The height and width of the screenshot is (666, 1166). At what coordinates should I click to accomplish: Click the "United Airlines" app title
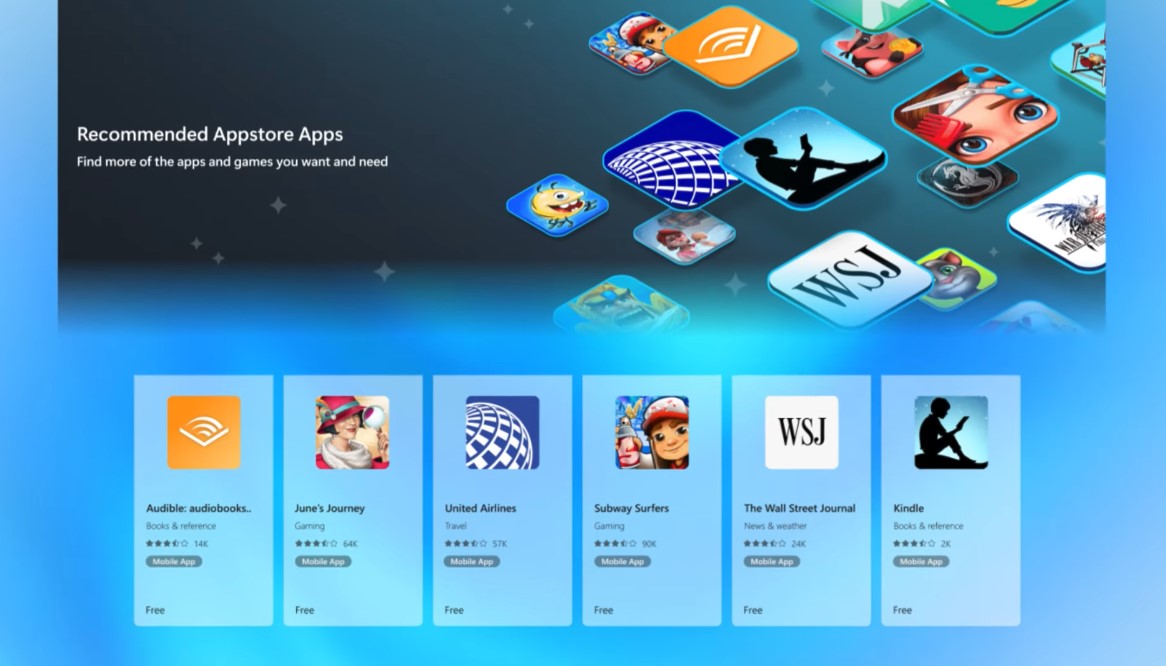(480, 508)
